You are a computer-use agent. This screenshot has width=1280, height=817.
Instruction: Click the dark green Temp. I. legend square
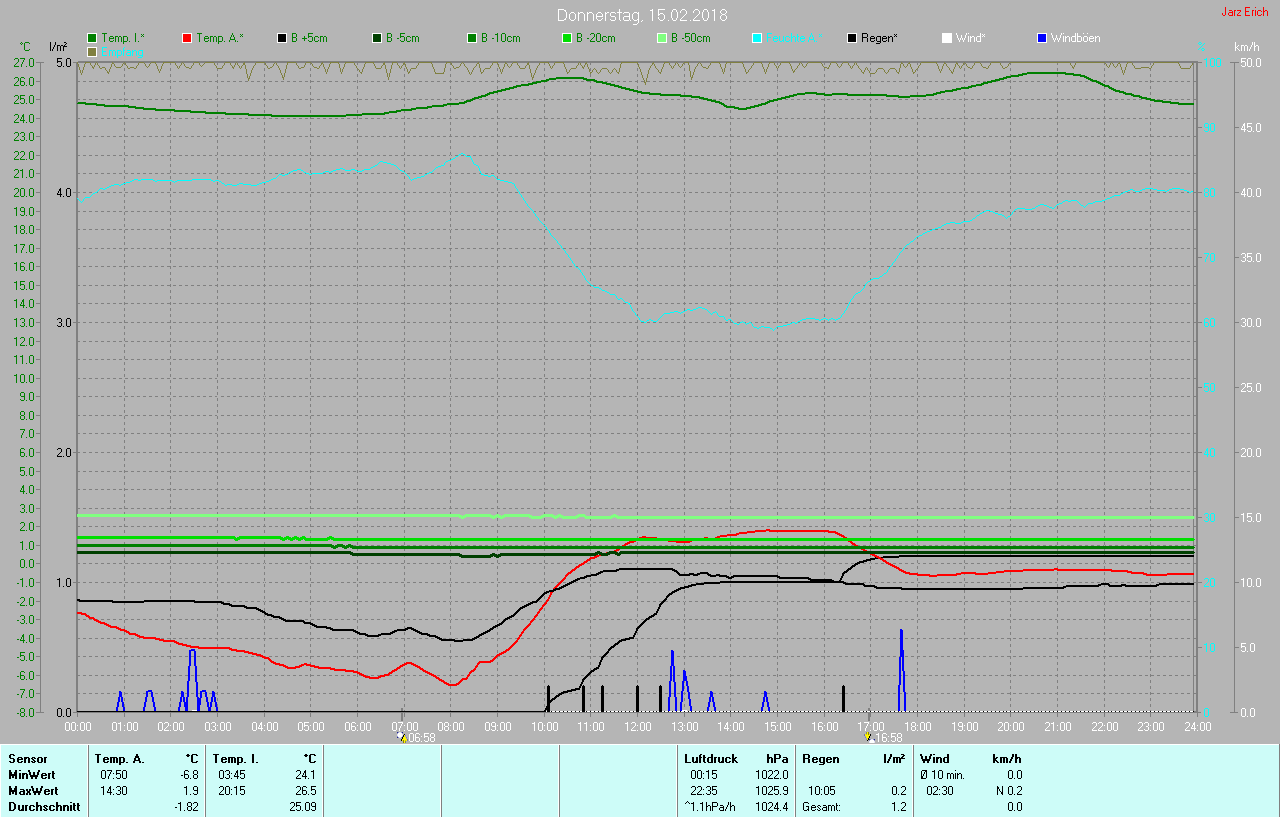pyautogui.click(x=92, y=38)
